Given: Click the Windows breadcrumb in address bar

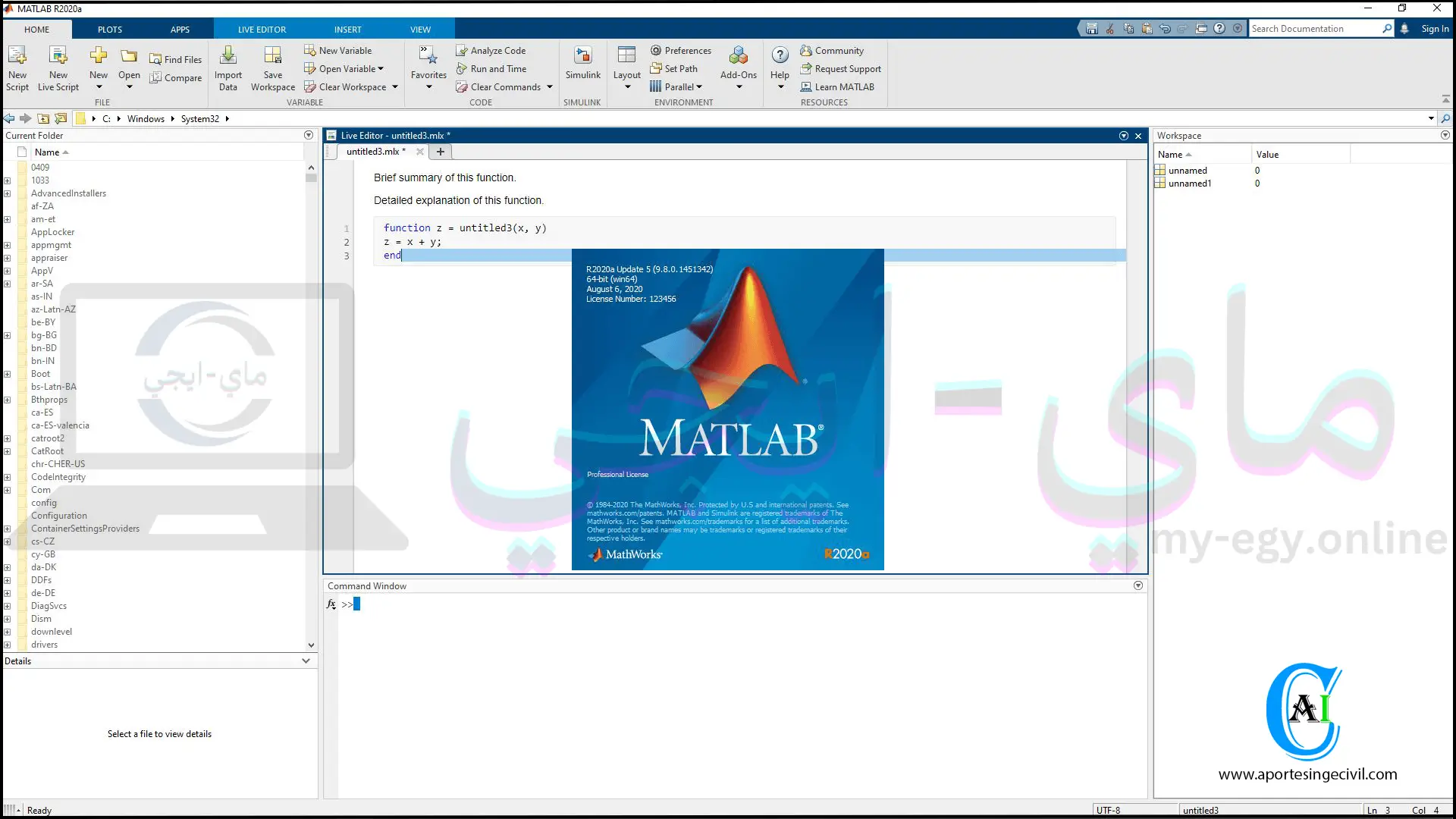Looking at the screenshot, I should pos(146,118).
